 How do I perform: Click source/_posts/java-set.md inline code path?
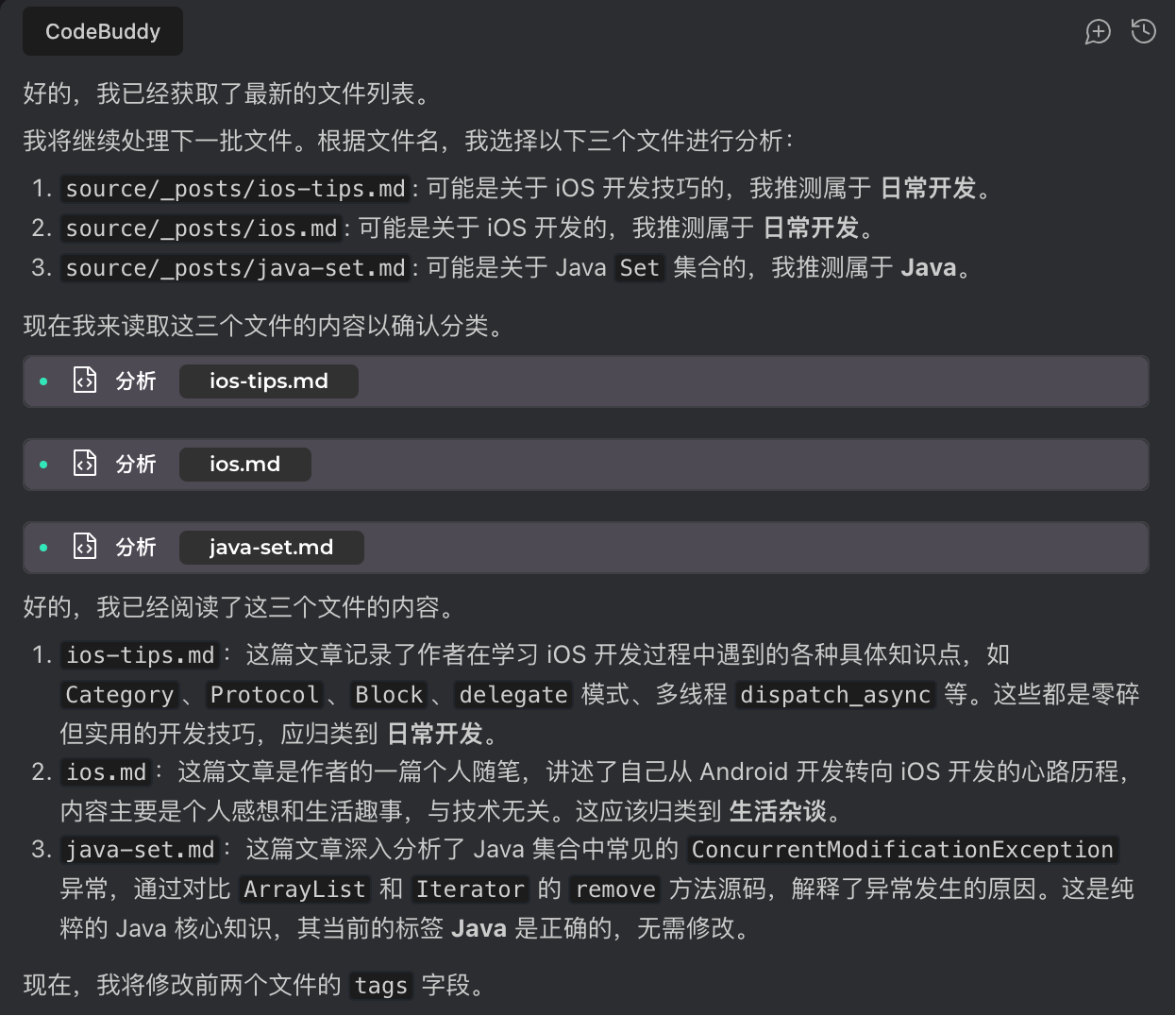click(x=235, y=268)
